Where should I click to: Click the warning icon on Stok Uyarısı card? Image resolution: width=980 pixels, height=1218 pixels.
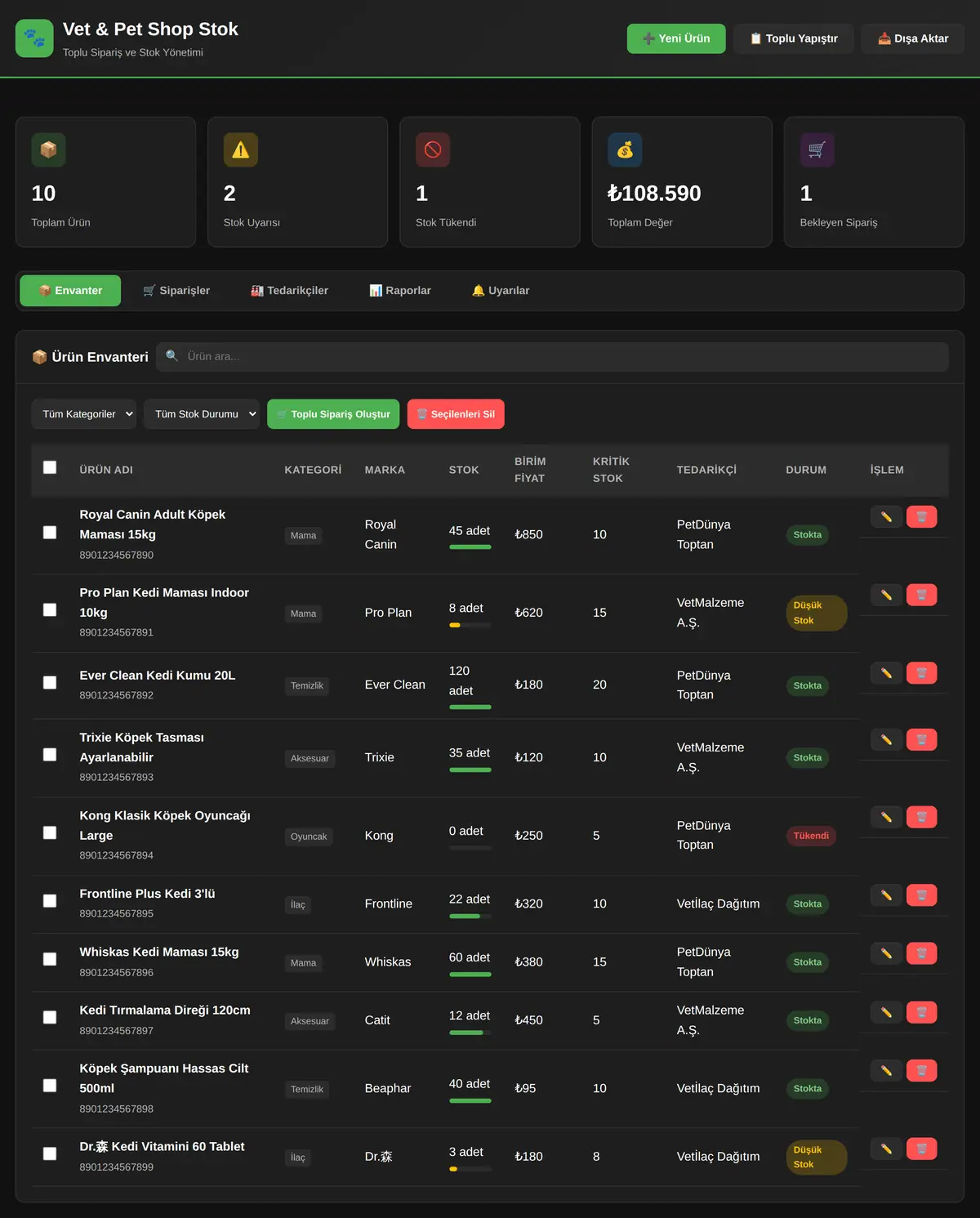pyautogui.click(x=241, y=150)
